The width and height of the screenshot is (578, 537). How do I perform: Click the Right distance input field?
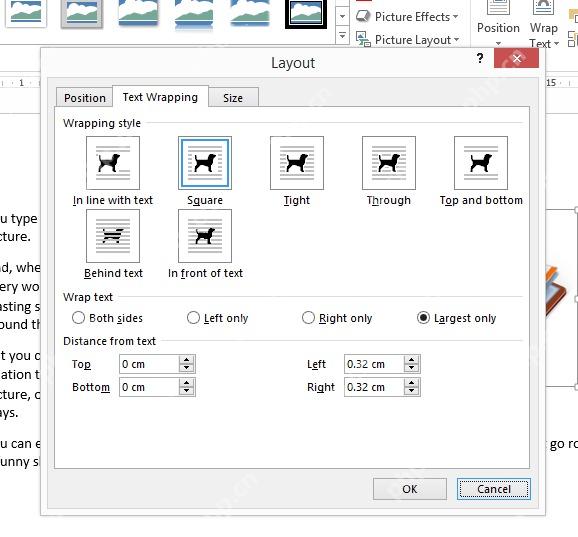coord(375,387)
